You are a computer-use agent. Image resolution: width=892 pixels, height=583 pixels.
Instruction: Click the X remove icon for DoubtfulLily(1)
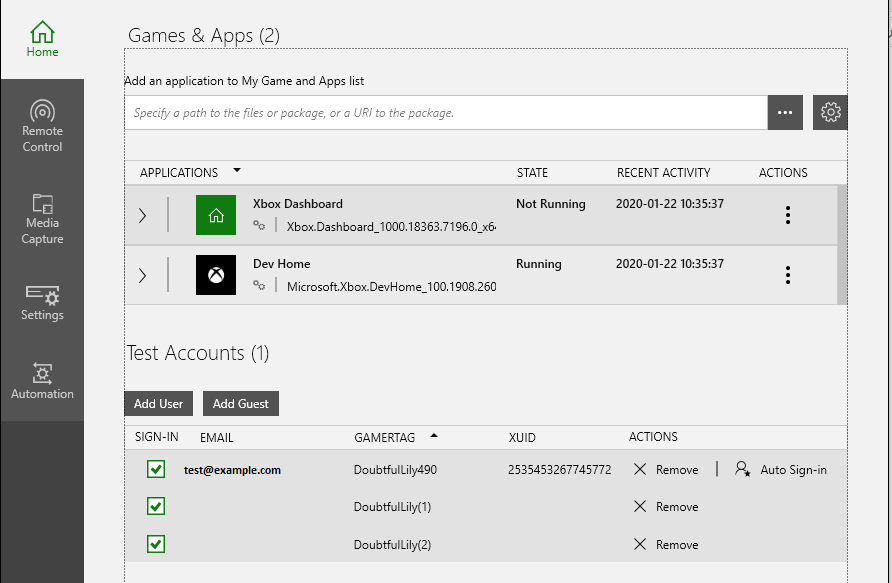click(640, 506)
